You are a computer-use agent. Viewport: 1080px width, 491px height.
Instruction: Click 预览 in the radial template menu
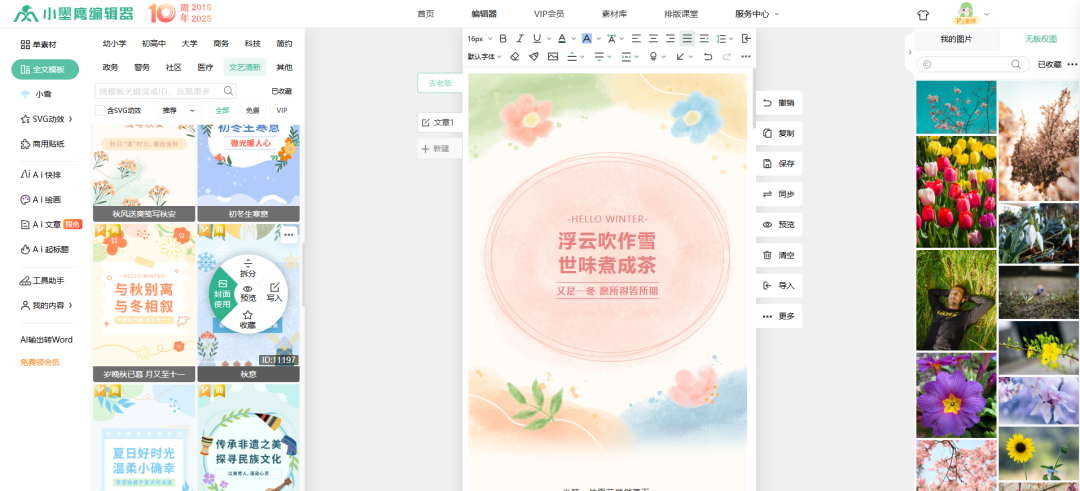coord(248,294)
